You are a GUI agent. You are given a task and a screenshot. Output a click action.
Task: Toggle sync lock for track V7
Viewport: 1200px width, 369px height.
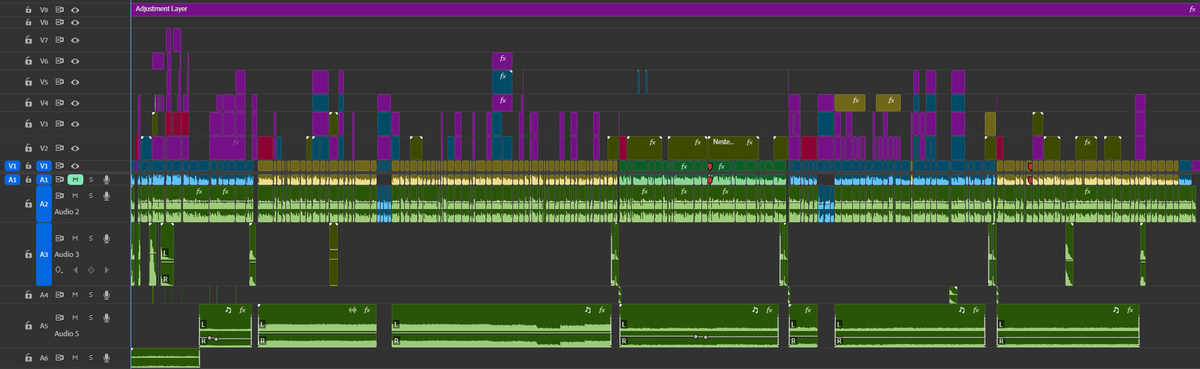pyautogui.click(x=60, y=40)
